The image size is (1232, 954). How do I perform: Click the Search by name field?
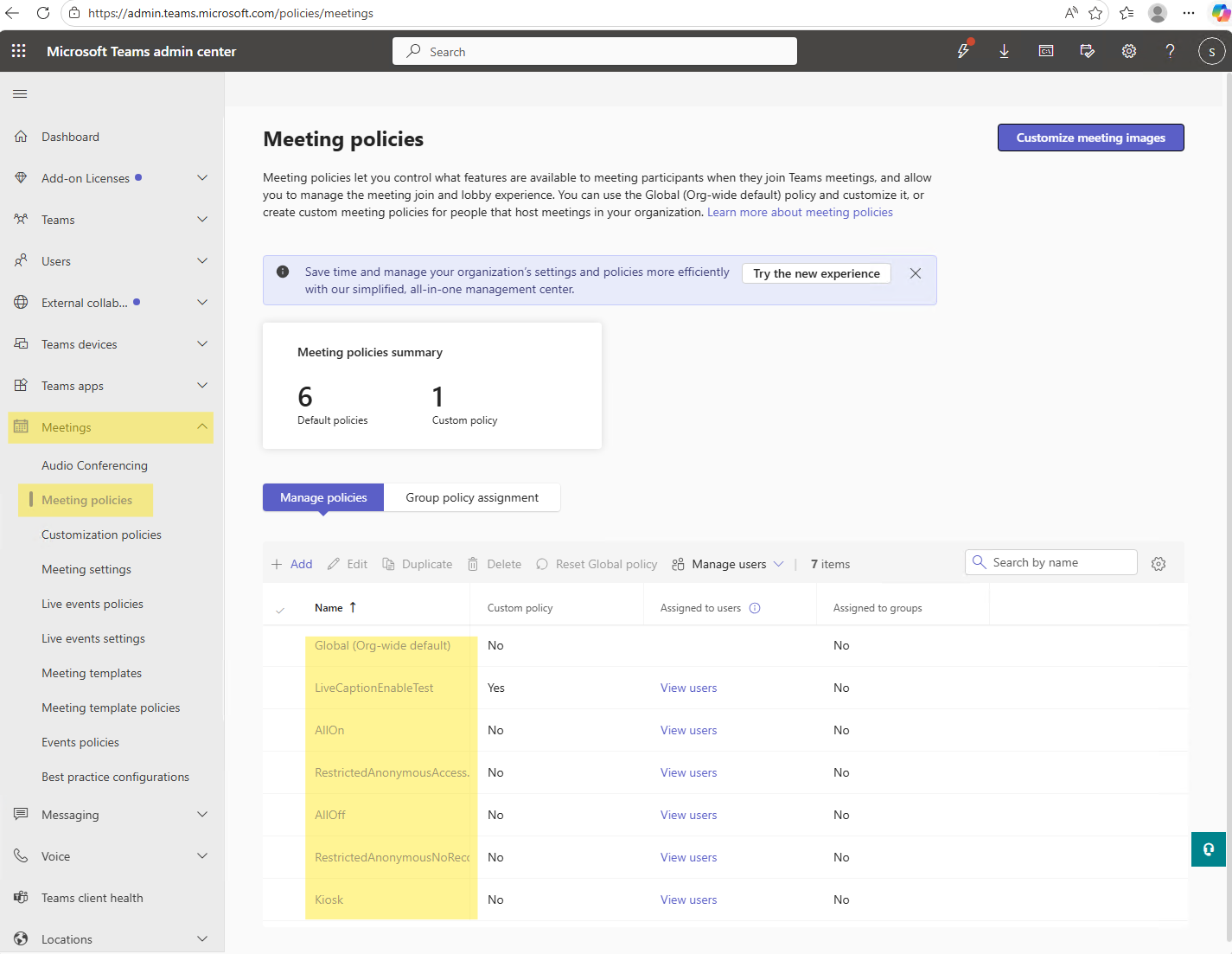point(1060,562)
